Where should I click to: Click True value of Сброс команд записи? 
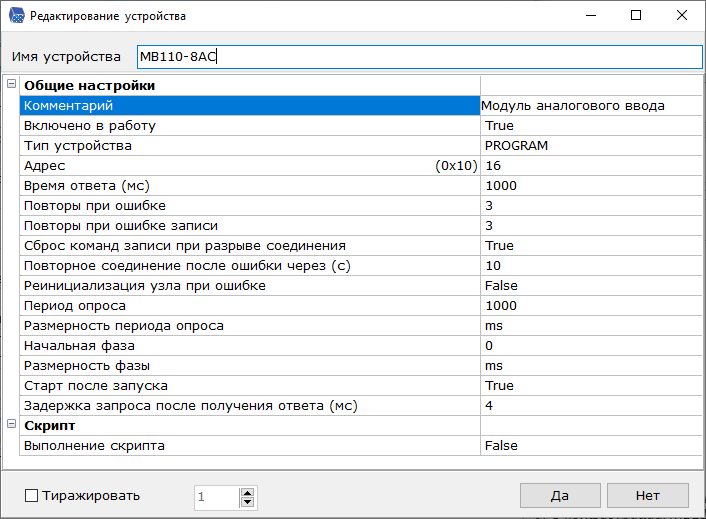pyautogui.click(x=591, y=246)
